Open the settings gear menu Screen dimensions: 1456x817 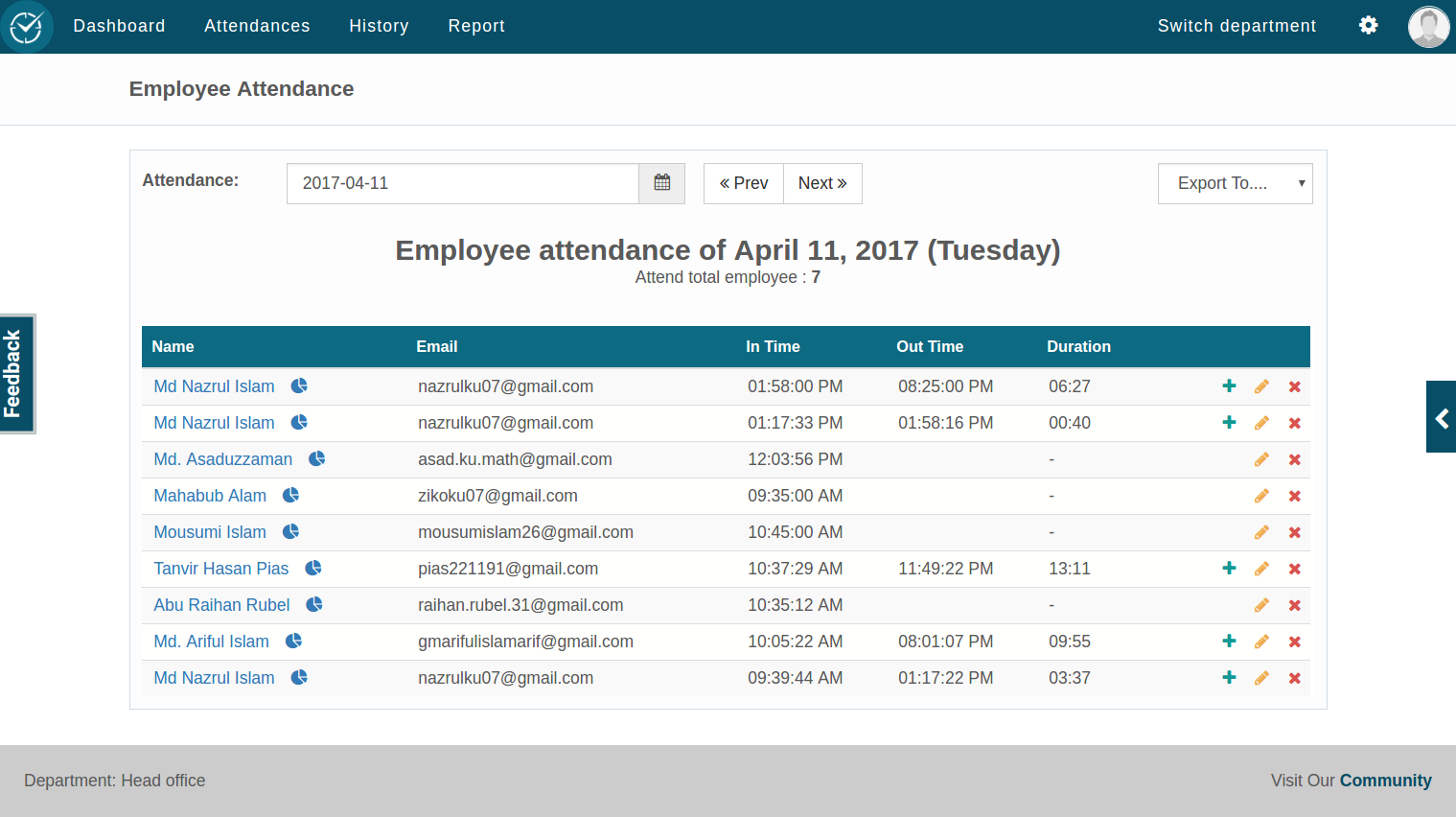click(x=1368, y=25)
